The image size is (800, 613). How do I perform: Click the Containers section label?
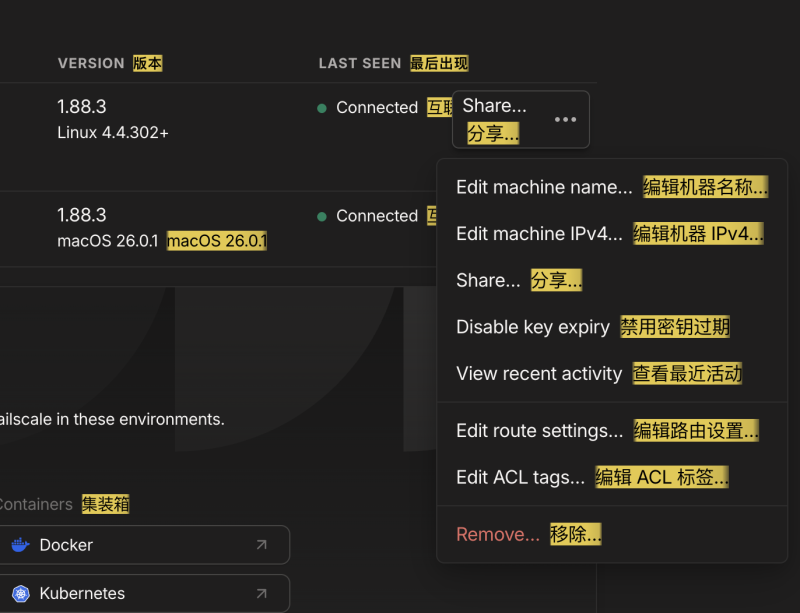[x=36, y=505]
